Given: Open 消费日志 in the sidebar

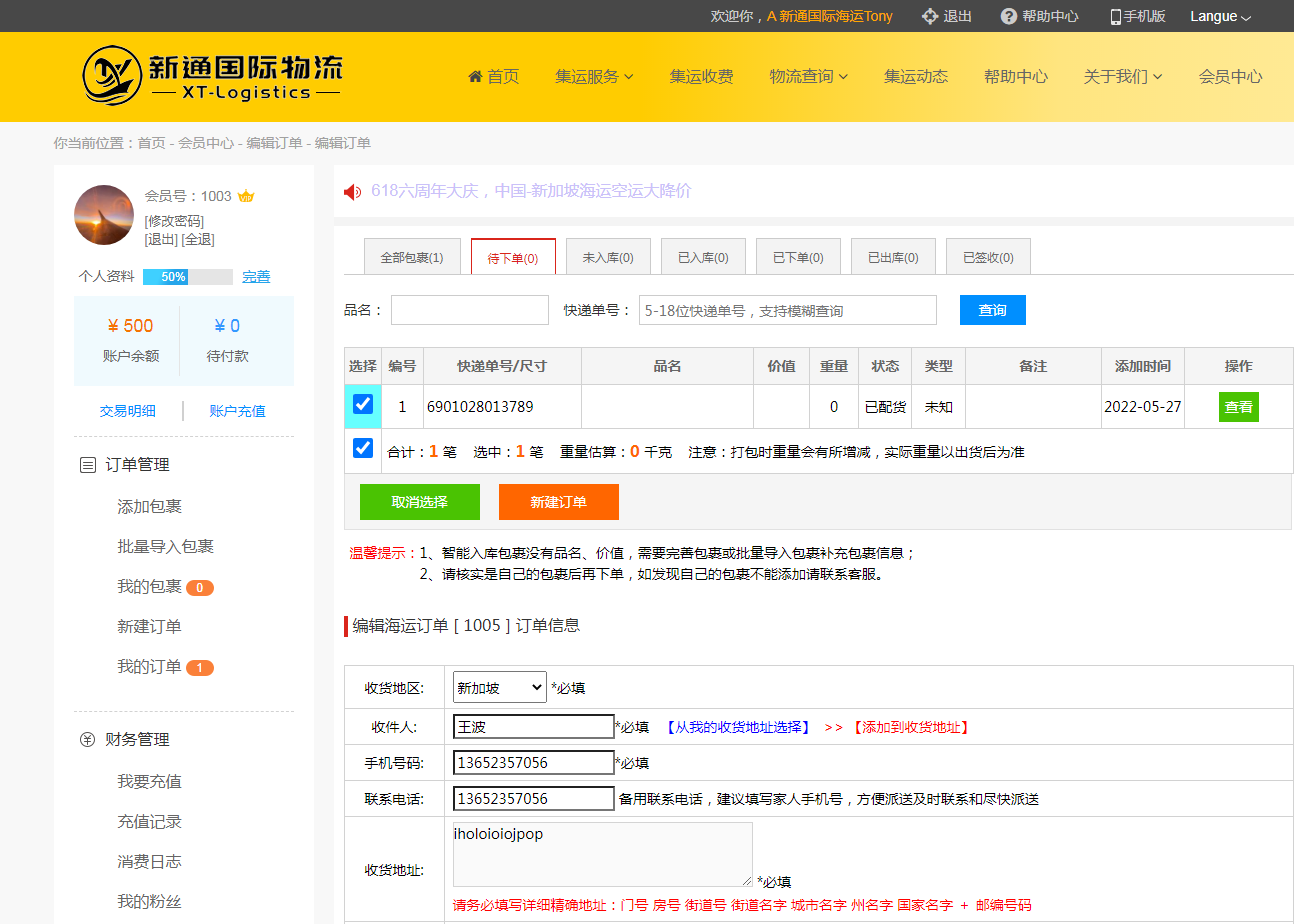Looking at the screenshot, I should (x=150, y=862).
